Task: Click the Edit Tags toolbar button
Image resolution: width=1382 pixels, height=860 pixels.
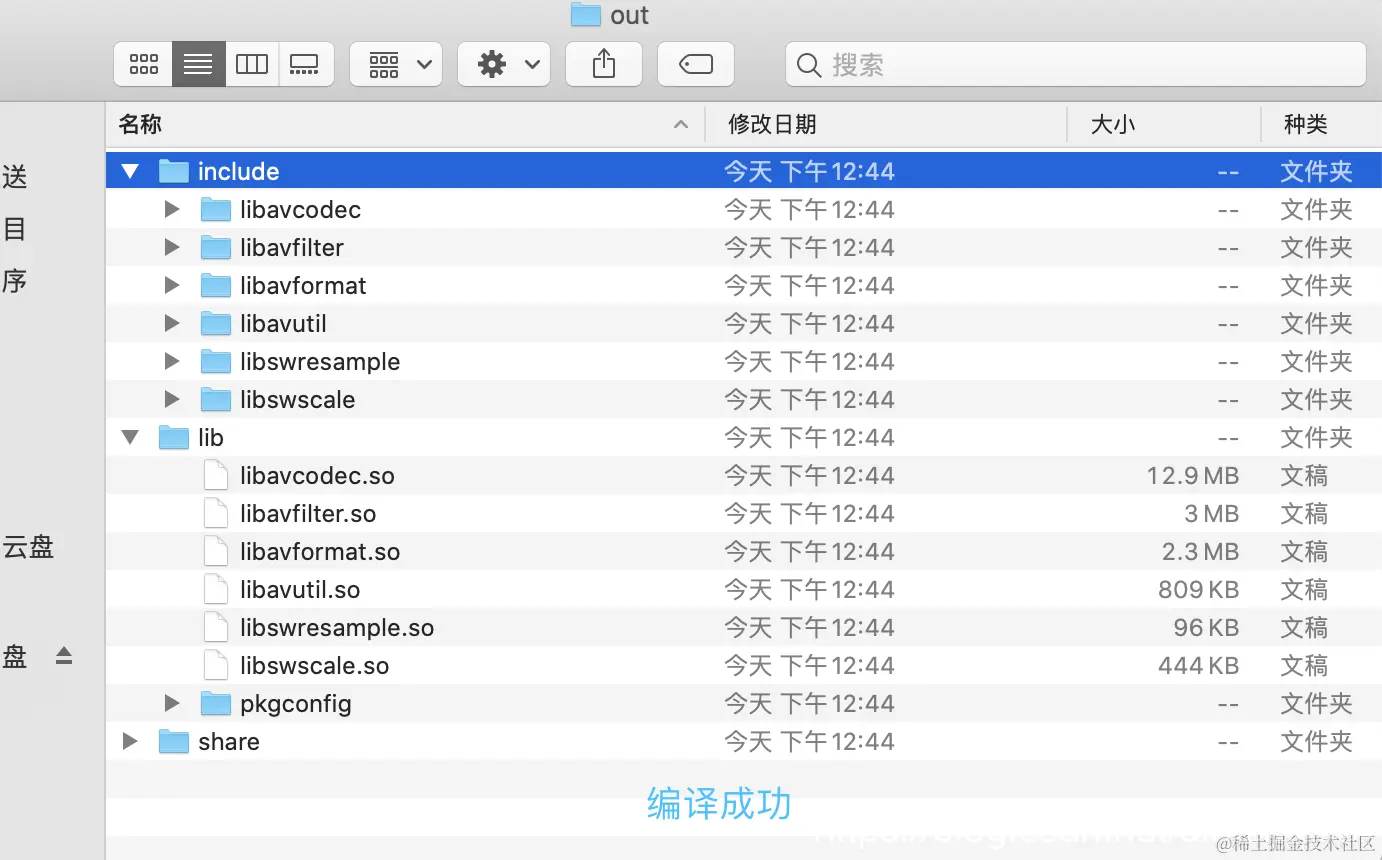Action: click(x=696, y=65)
